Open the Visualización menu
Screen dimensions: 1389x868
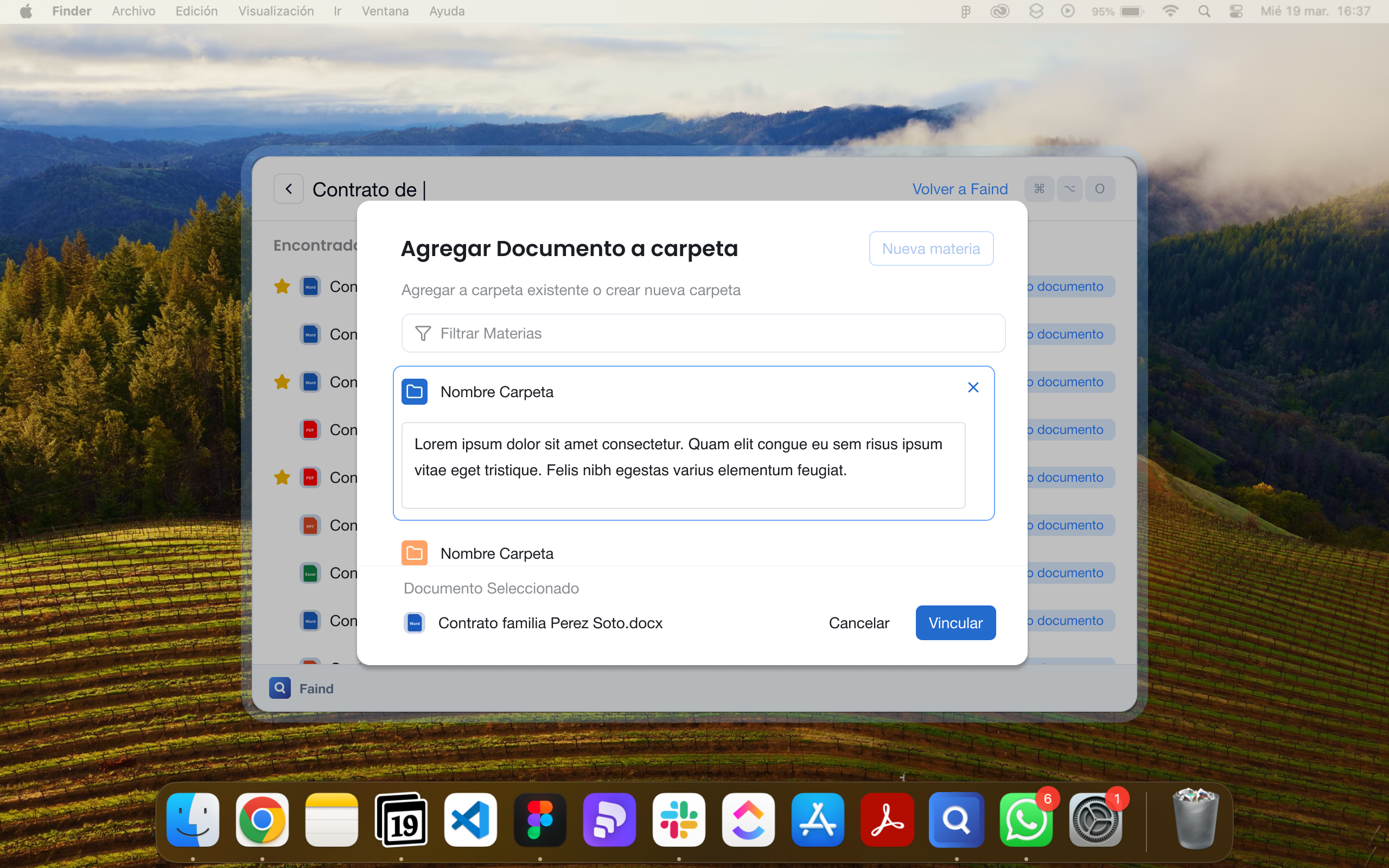[x=276, y=11]
